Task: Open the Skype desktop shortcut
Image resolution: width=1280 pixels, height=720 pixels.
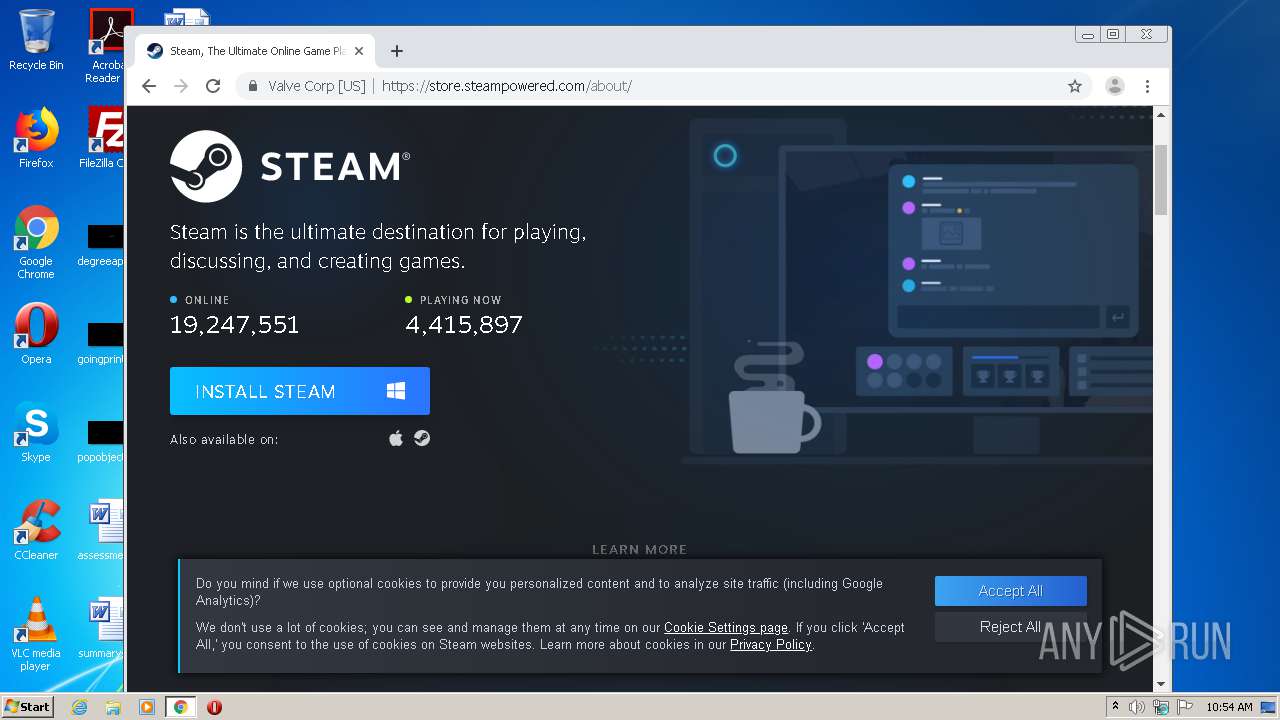Action: point(36,433)
